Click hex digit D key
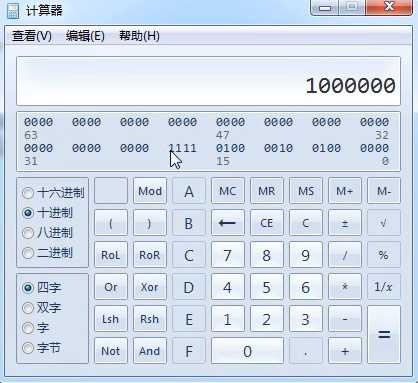Screen dimensions: 418x383 (x=189, y=287)
